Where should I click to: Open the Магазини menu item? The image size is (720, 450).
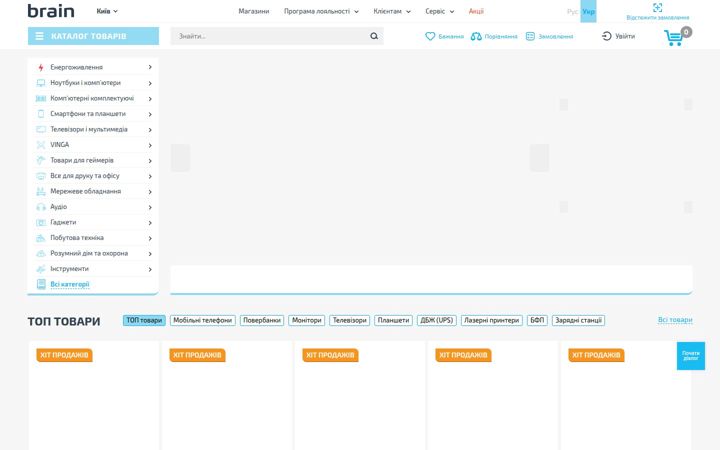click(253, 11)
